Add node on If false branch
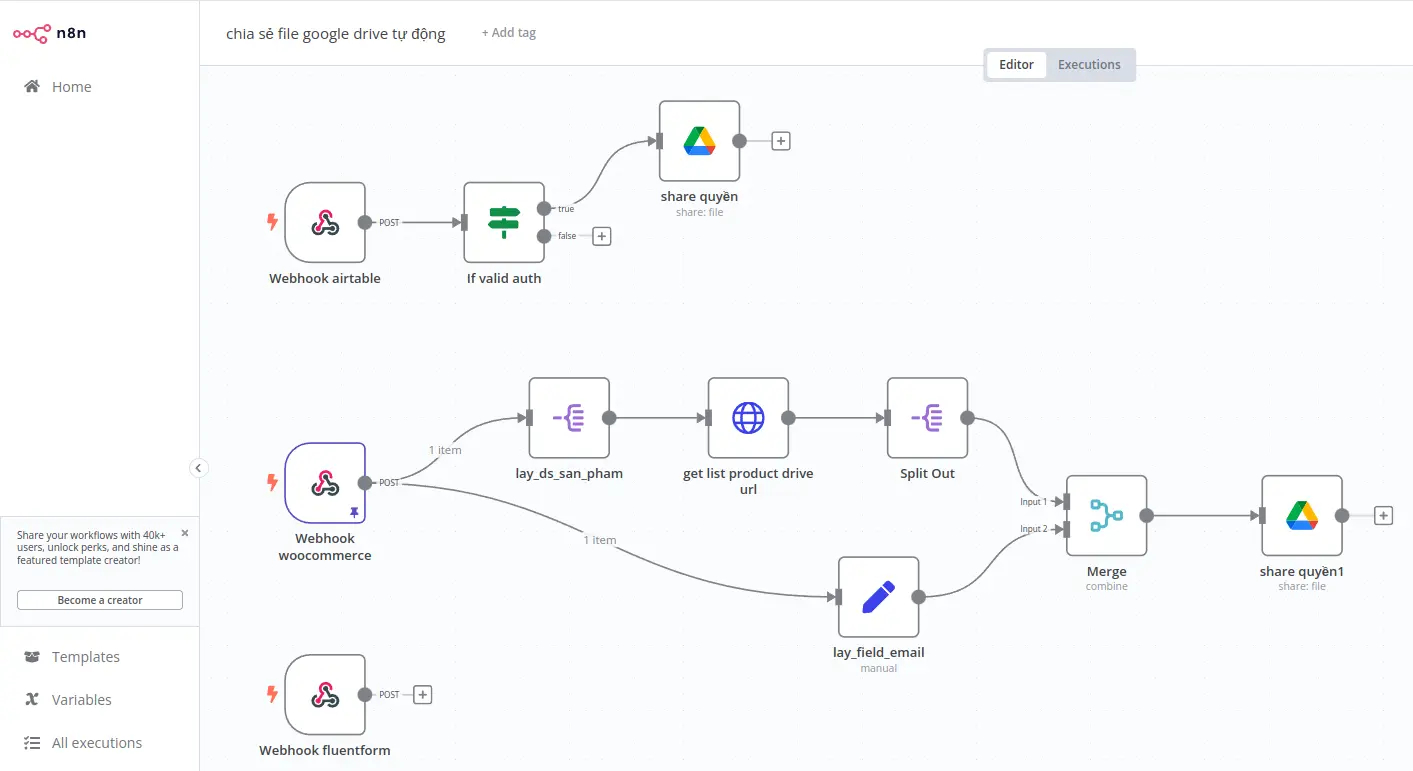The width and height of the screenshot is (1413, 771). point(602,236)
